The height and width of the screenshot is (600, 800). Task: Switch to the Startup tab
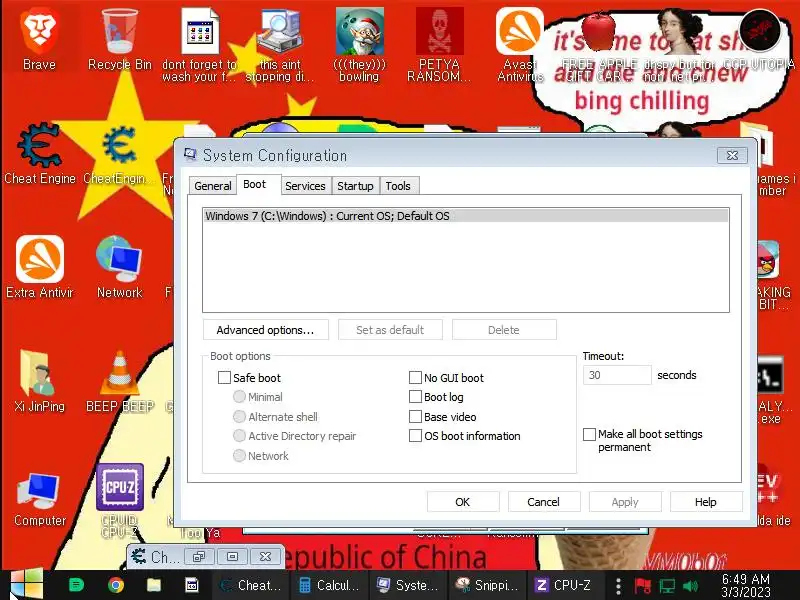pyautogui.click(x=355, y=186)
